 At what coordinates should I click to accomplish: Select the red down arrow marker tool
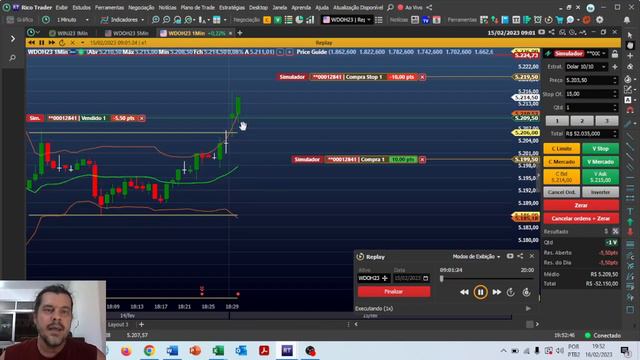(x=630, y=233)
